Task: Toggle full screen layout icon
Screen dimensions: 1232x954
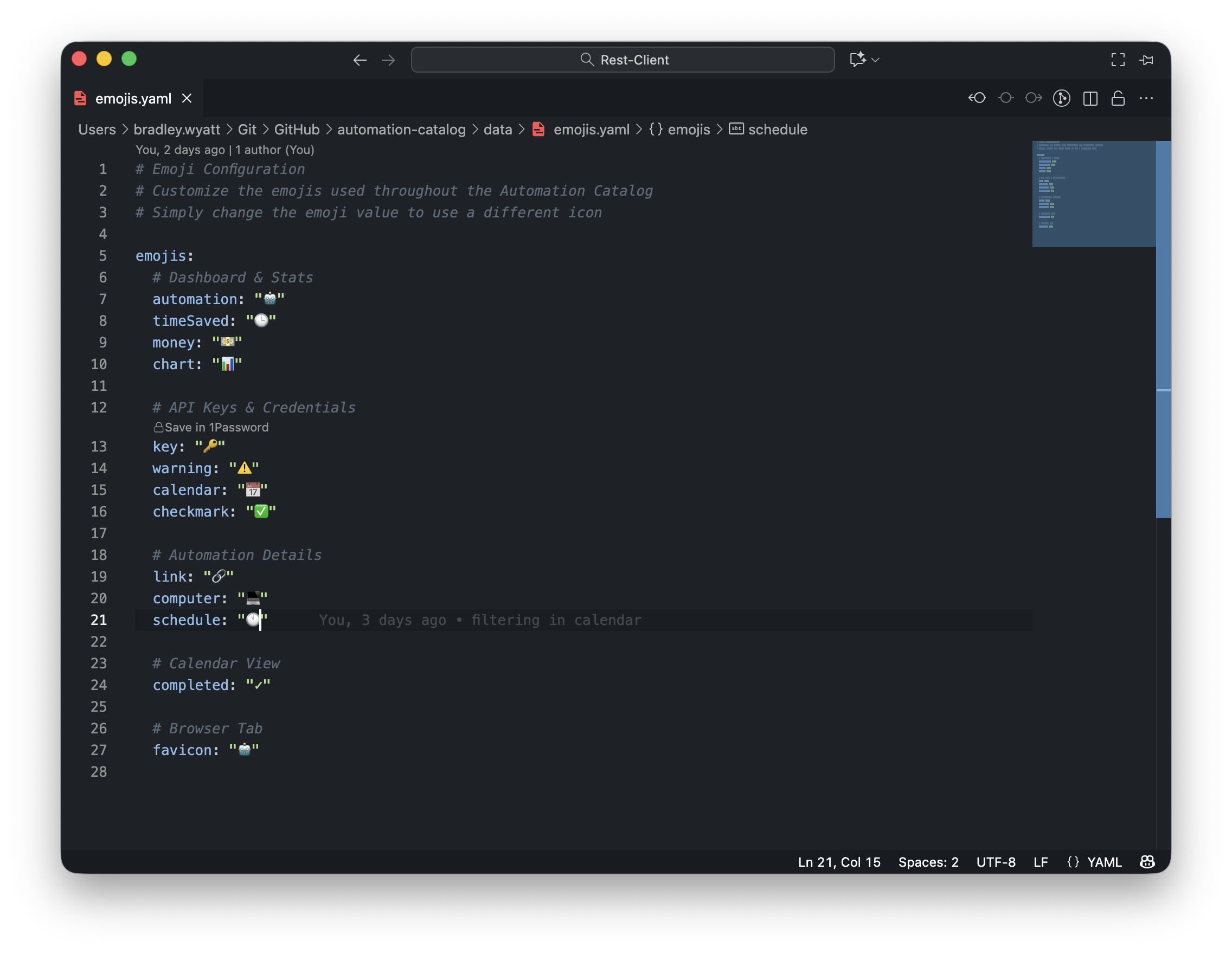Action: [1118, 60]
